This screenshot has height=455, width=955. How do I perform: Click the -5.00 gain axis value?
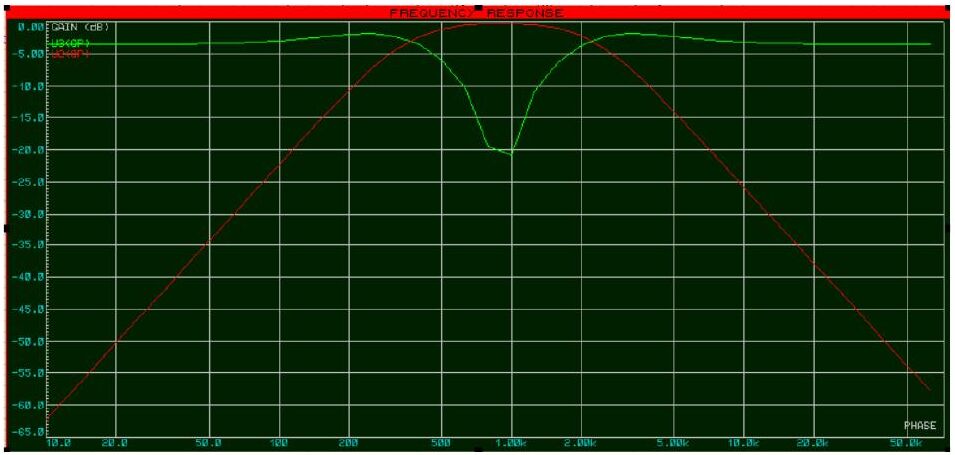[x=28, y=54]
